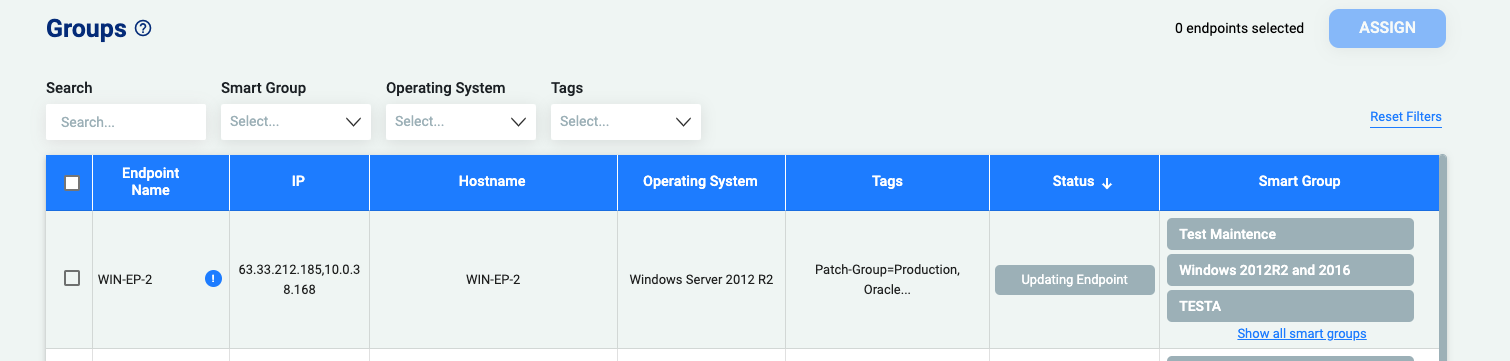Viewport: 1510px width, 361px height.
Task: Open the Operating System filter dropdown
Action: pos(461,122)
